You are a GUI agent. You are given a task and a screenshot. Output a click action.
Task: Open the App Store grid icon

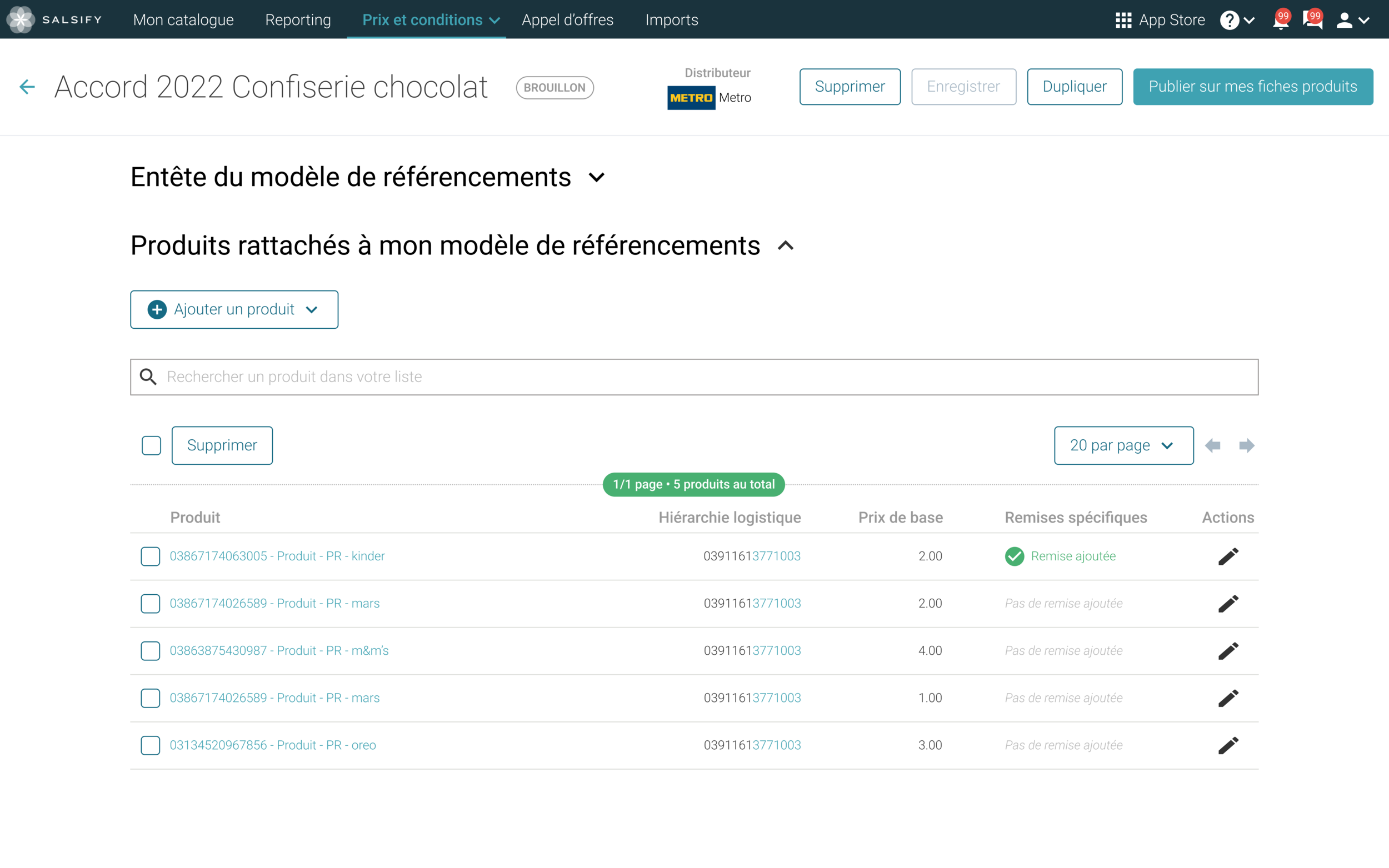pos(1123,20)
